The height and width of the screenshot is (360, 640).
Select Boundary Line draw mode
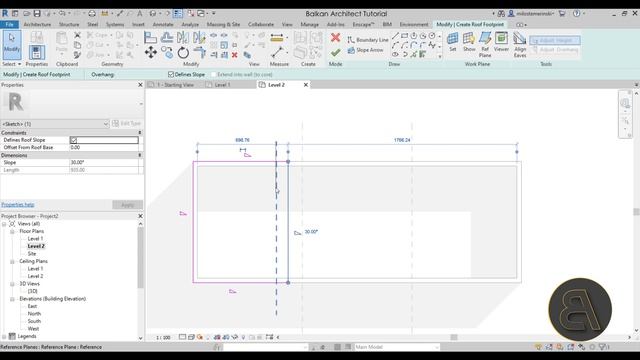(x=368, y=40)
